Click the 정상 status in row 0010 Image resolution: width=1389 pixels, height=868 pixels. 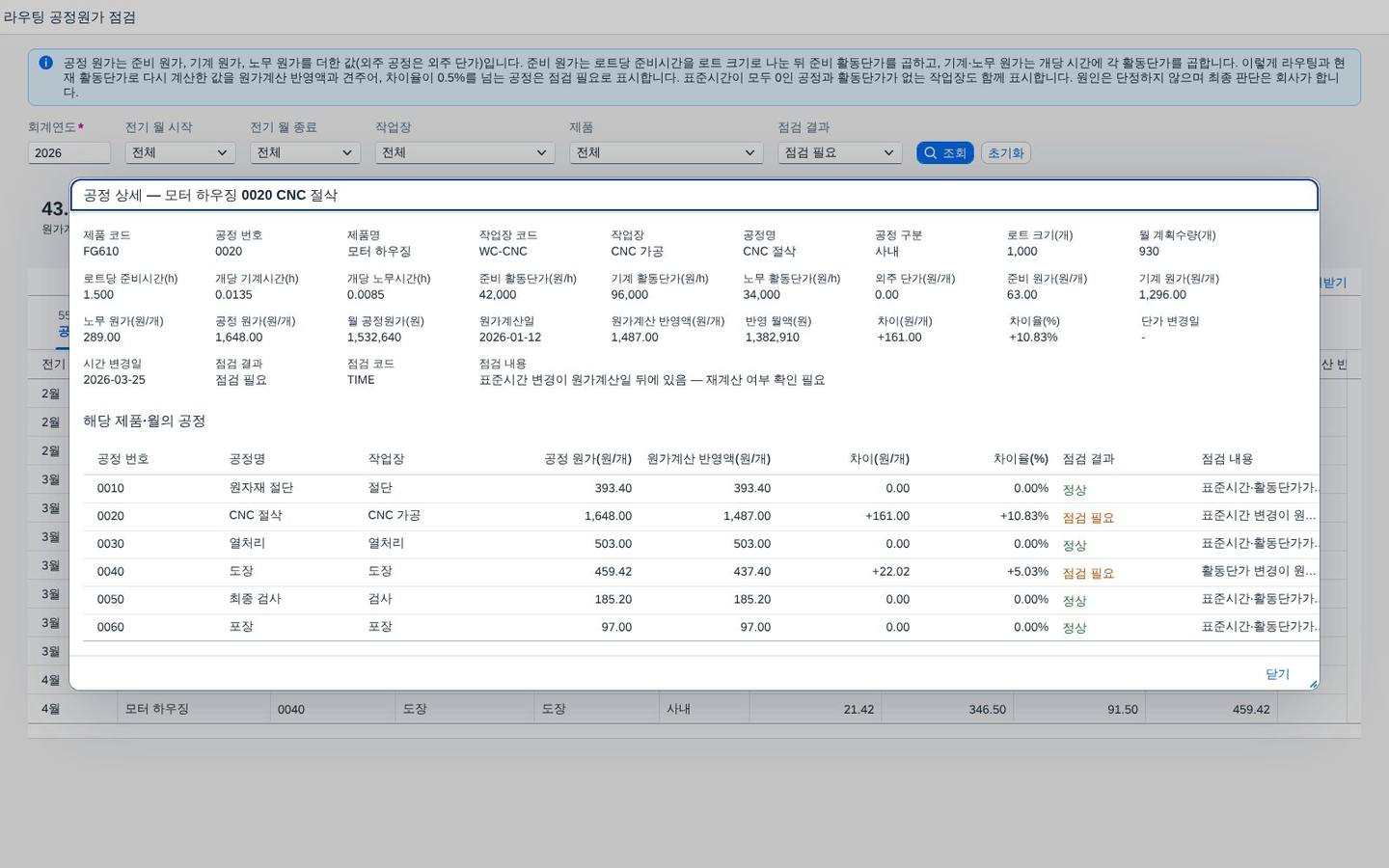point(1075,490)
